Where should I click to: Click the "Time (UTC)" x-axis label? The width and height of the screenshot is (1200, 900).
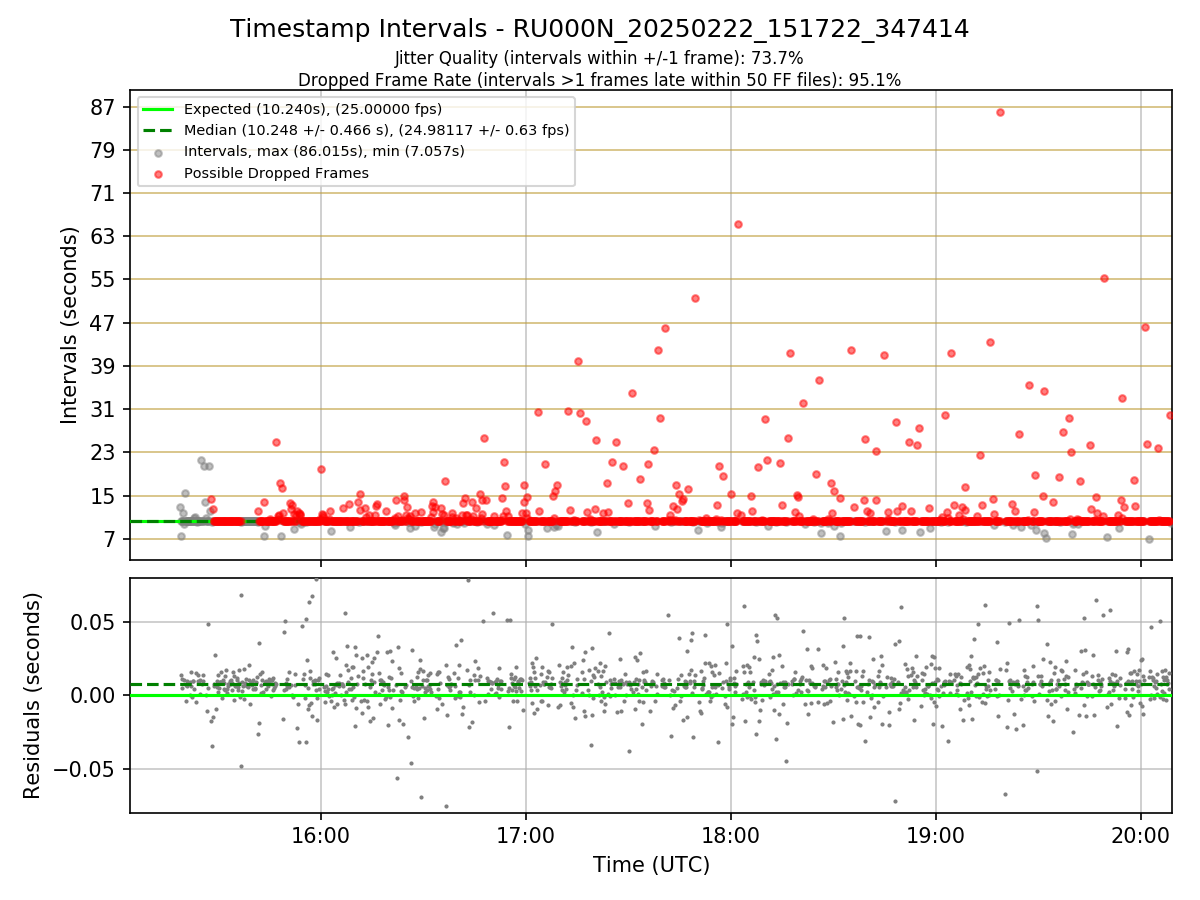(651, 865)
